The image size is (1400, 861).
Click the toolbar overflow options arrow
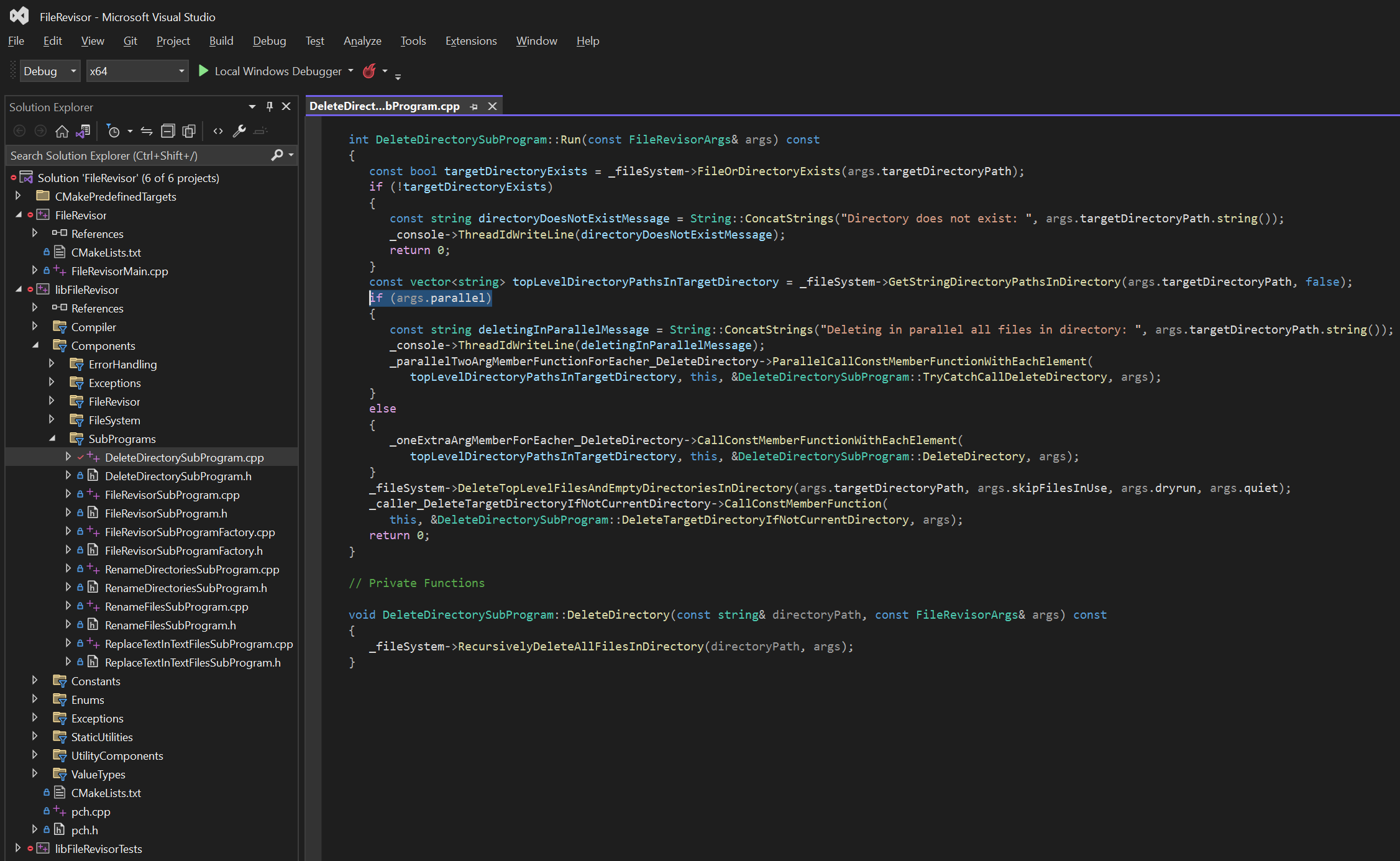(x=398, y=76)
